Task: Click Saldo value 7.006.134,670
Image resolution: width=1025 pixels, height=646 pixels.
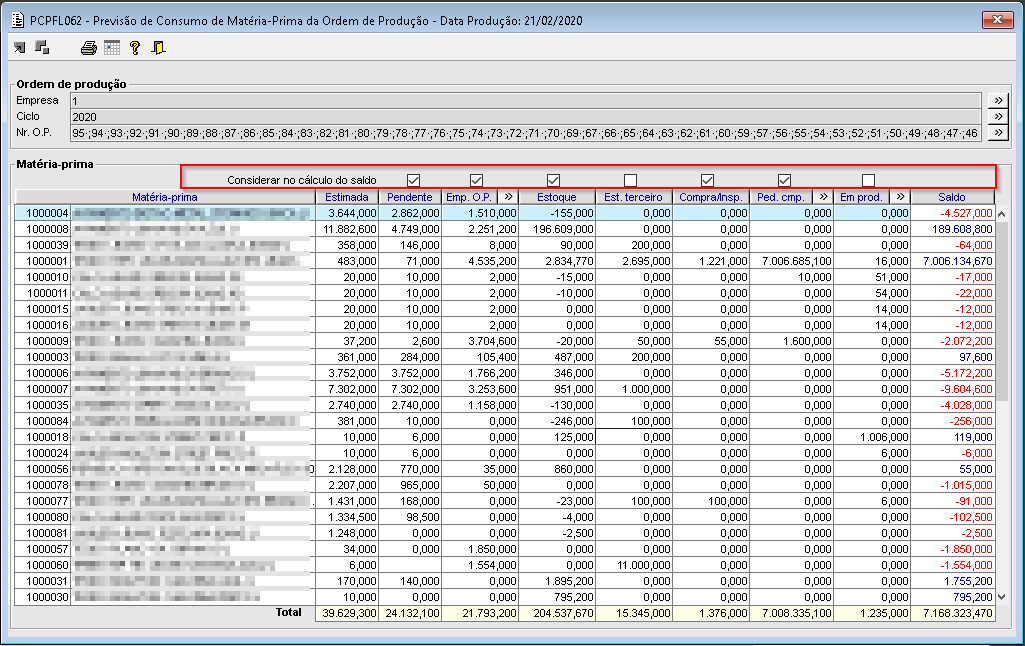Action: coord(957,261)
